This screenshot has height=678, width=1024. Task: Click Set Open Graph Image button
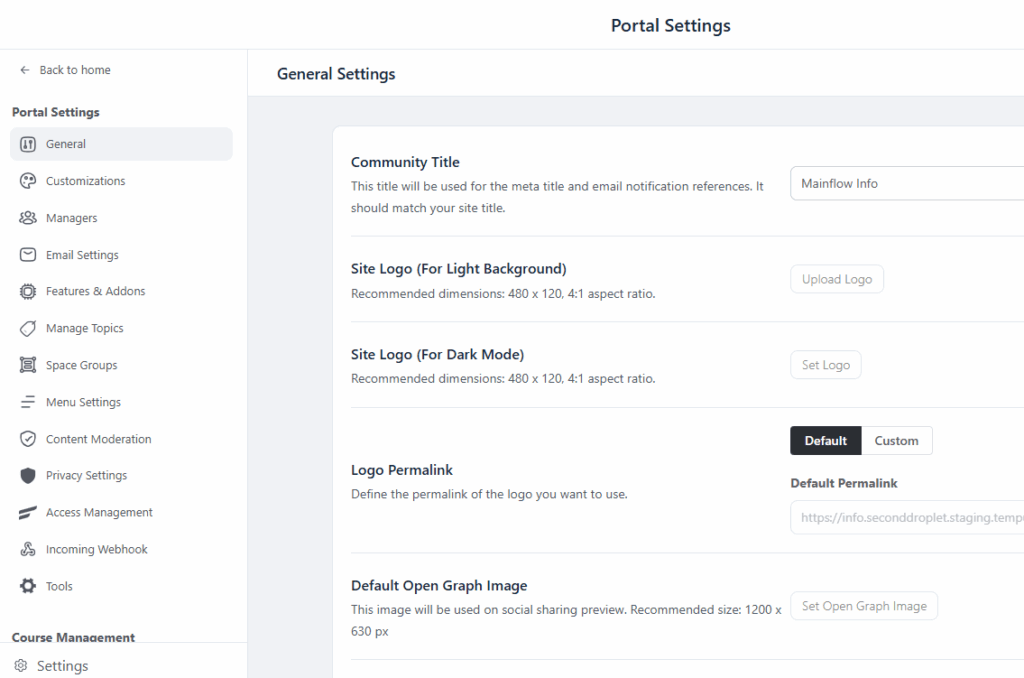[x=863, y=606]
